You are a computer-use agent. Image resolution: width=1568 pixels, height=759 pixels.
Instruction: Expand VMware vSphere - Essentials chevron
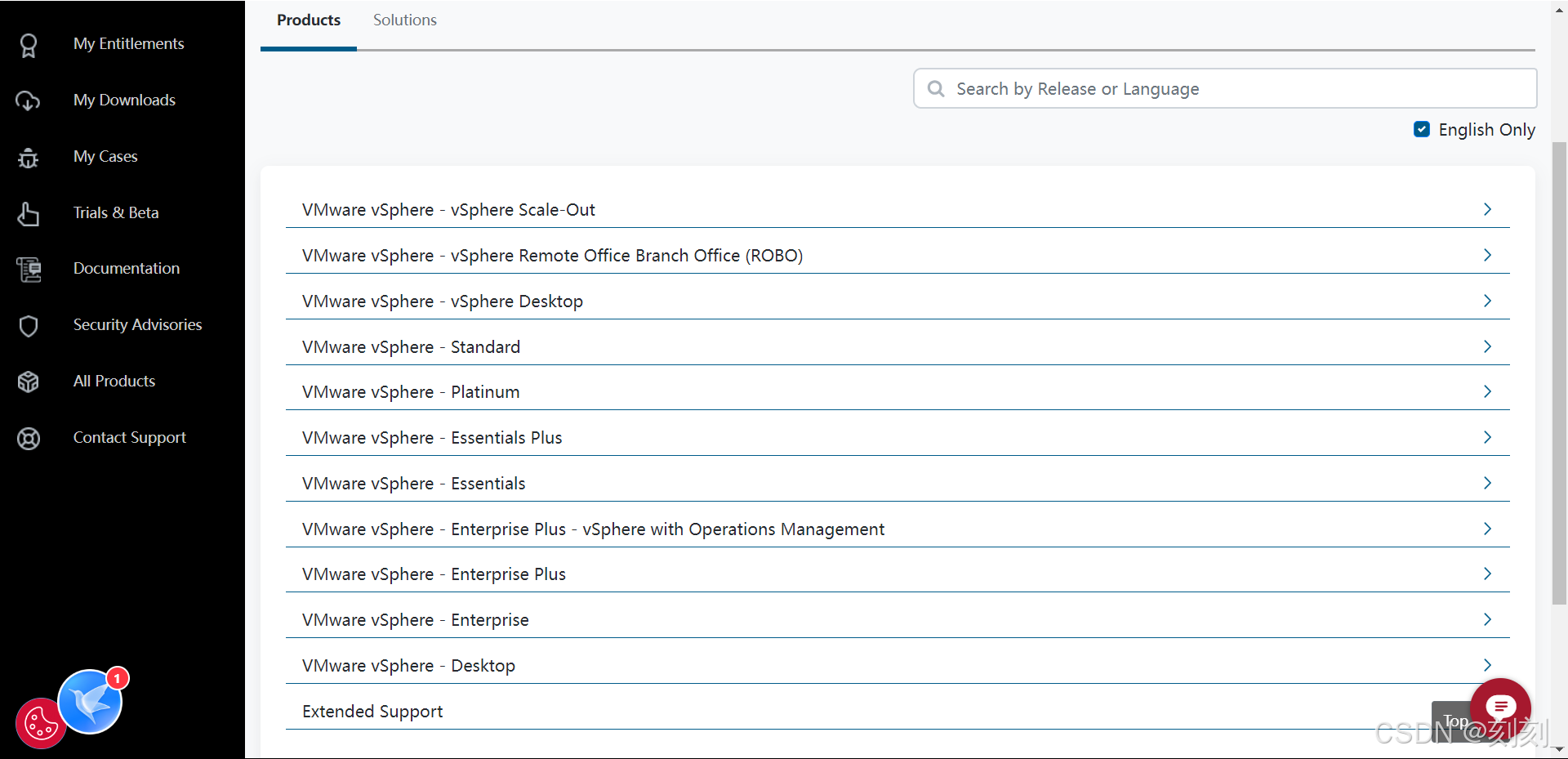click(1487, 483)
